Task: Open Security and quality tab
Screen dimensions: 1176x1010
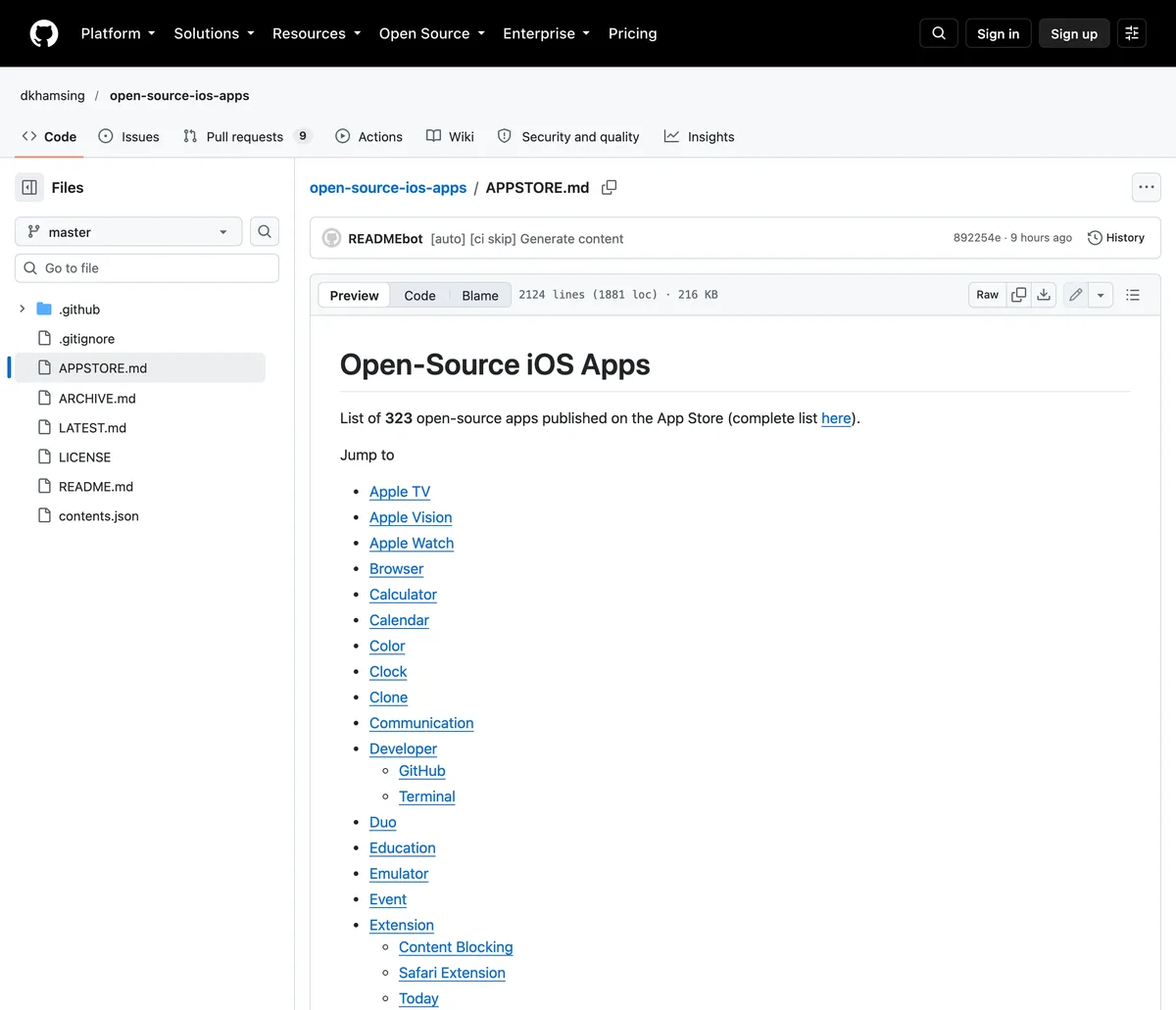Action: (568, 137)
